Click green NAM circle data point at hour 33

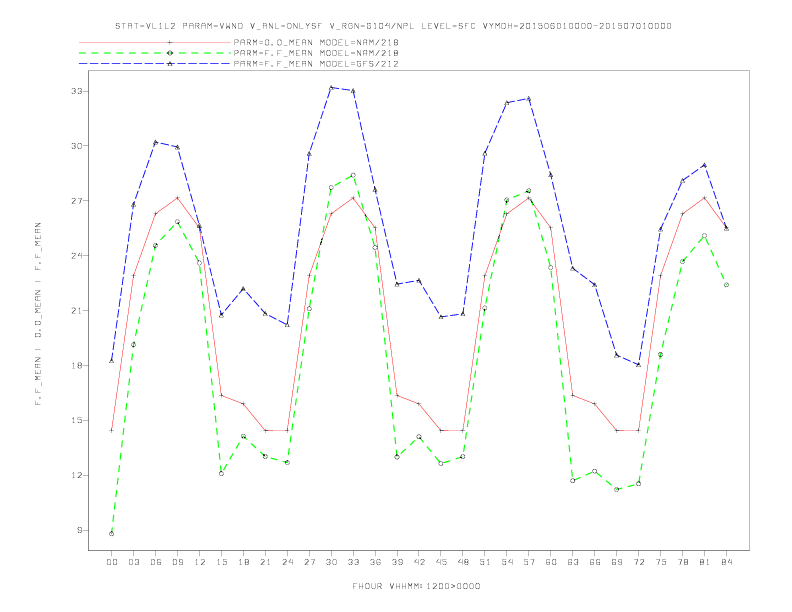click(353, 175)
